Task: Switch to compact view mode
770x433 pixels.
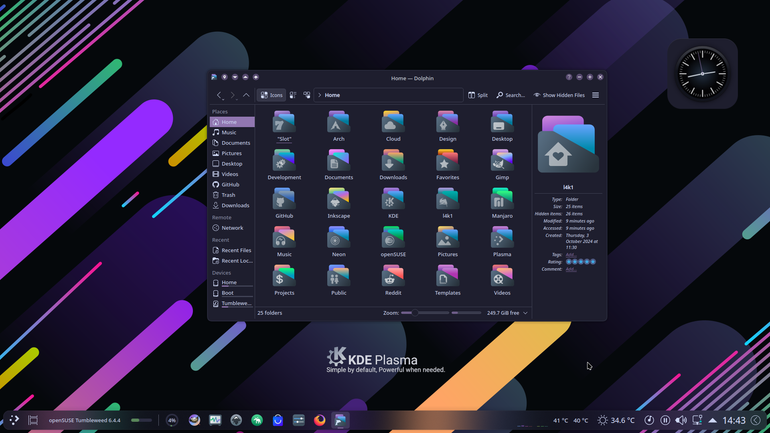Action: click(x=293, y=95)
